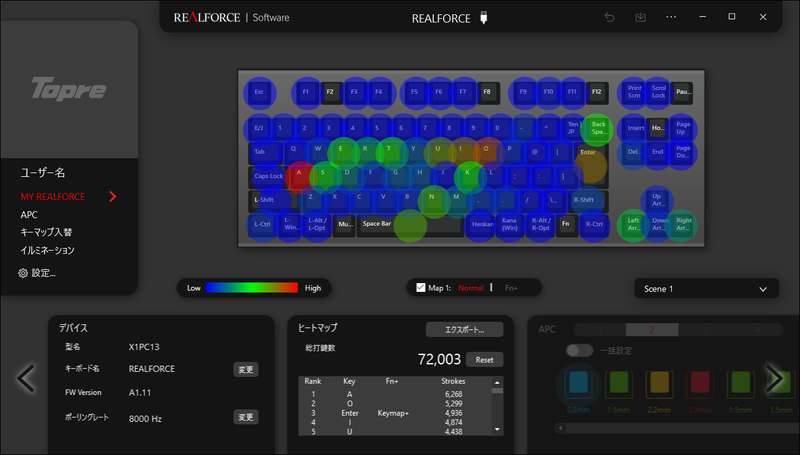Click the save-to-device download icon

click(x=640, y=17)
